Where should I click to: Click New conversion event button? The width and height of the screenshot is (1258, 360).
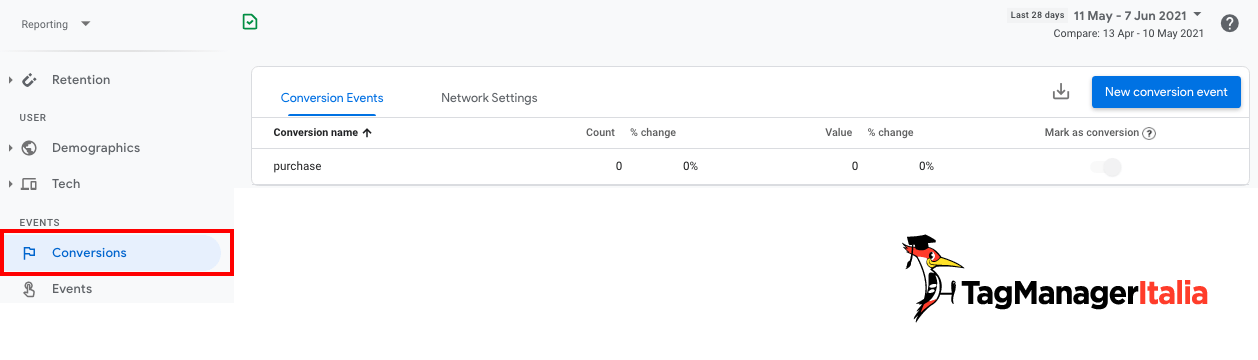(1166, 92)
